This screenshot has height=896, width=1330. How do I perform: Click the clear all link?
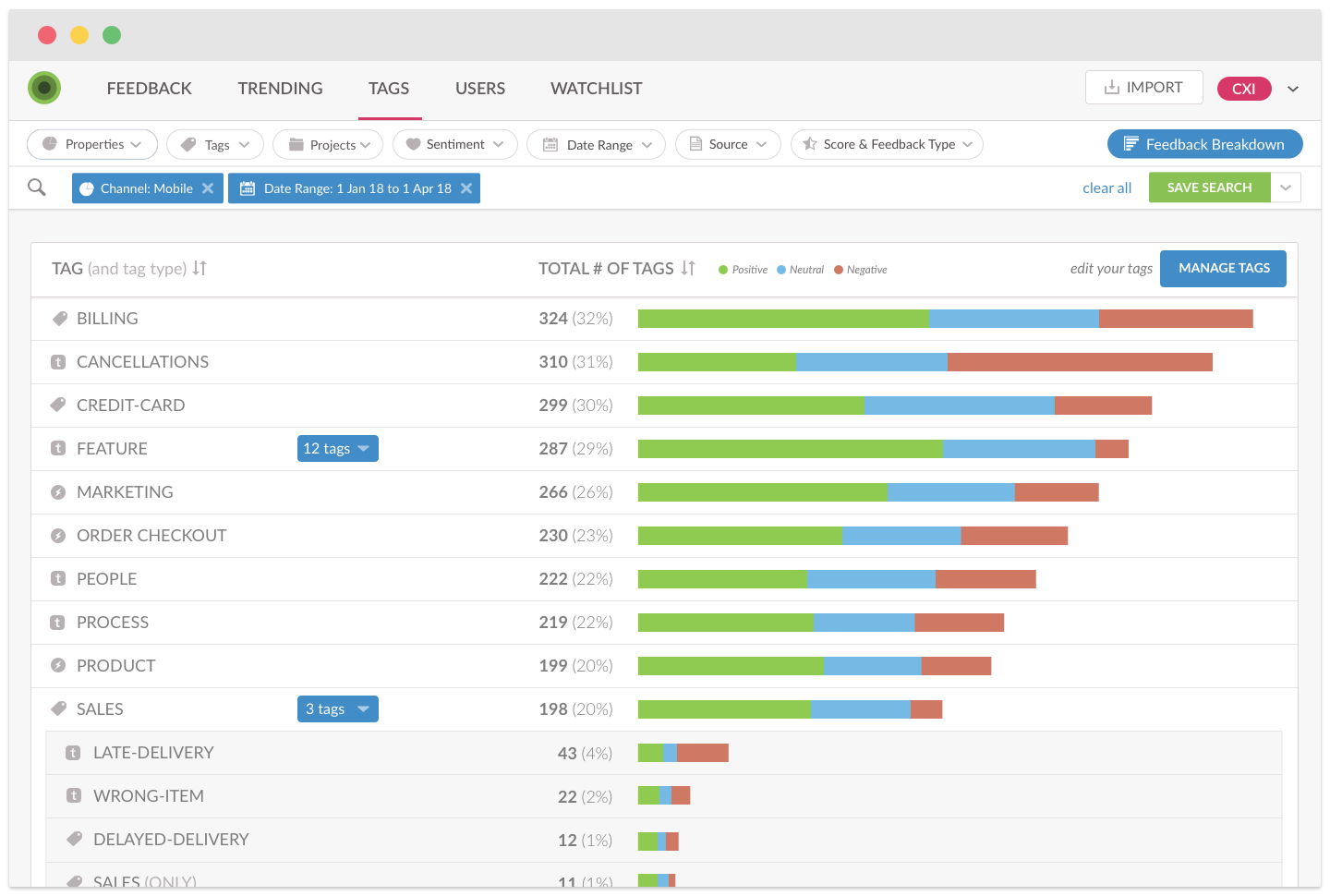(x=1106, y=188)
